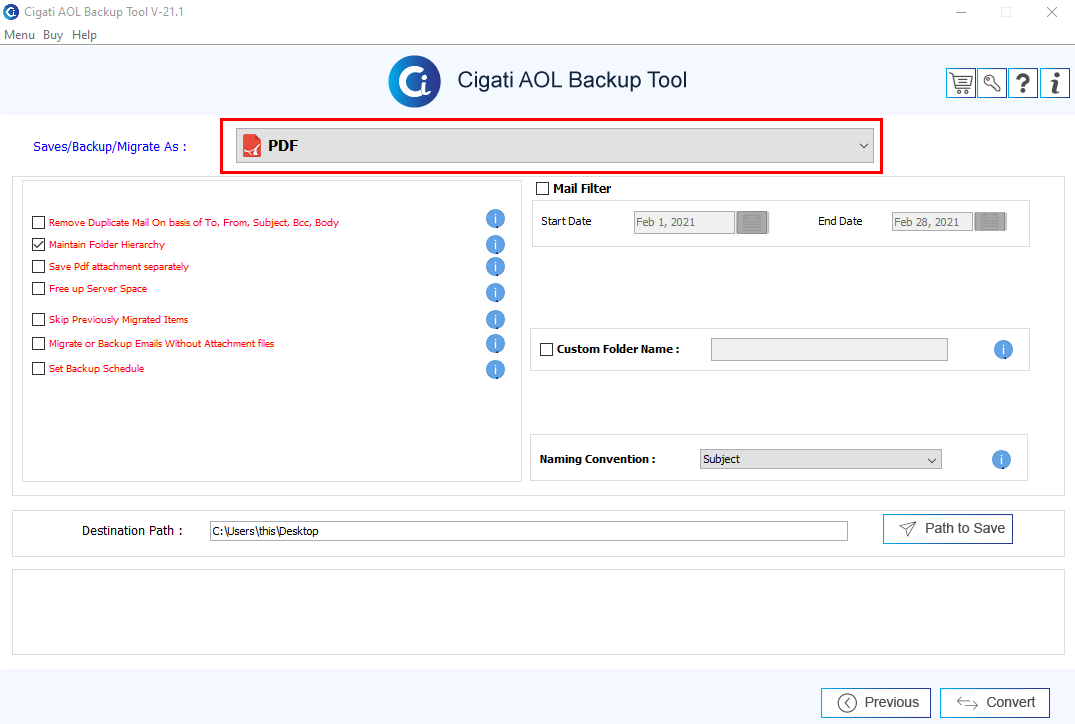Open the Buy menu
The height and width of the screenshot is (724, 1075).
(53, 35)
